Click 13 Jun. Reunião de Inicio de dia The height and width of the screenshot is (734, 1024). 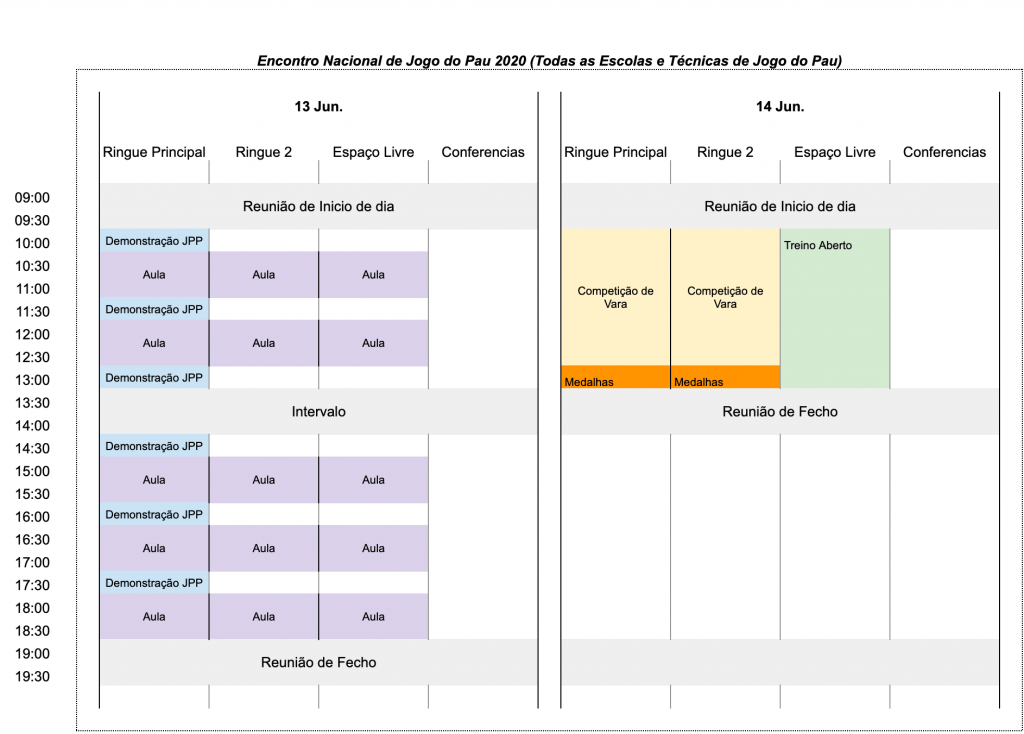coord(318,207)
